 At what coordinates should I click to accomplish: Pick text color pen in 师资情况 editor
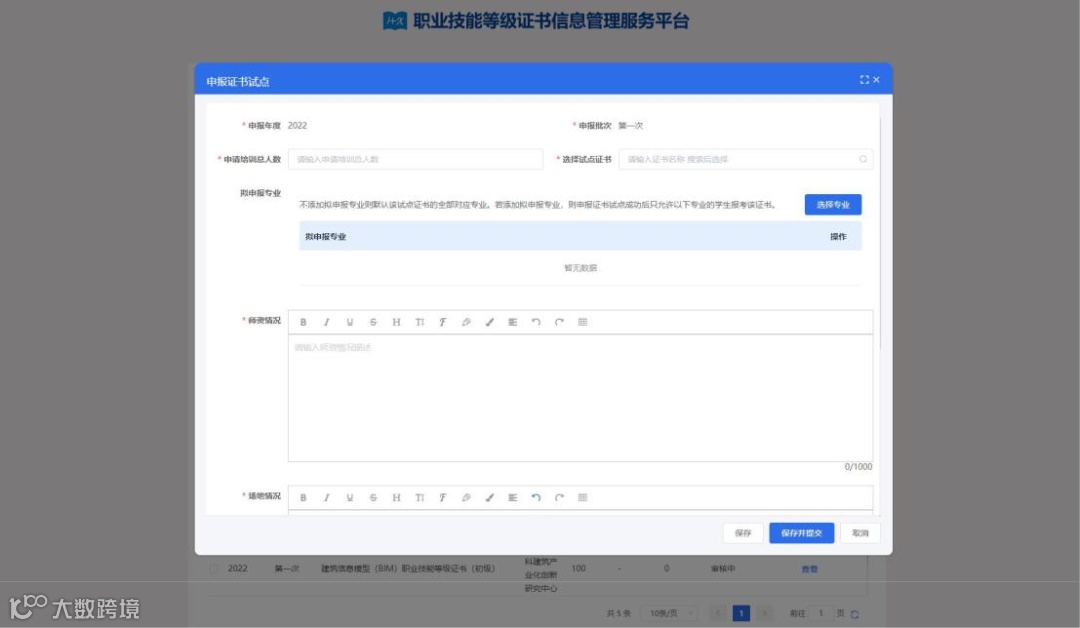(x=466, y=322)
